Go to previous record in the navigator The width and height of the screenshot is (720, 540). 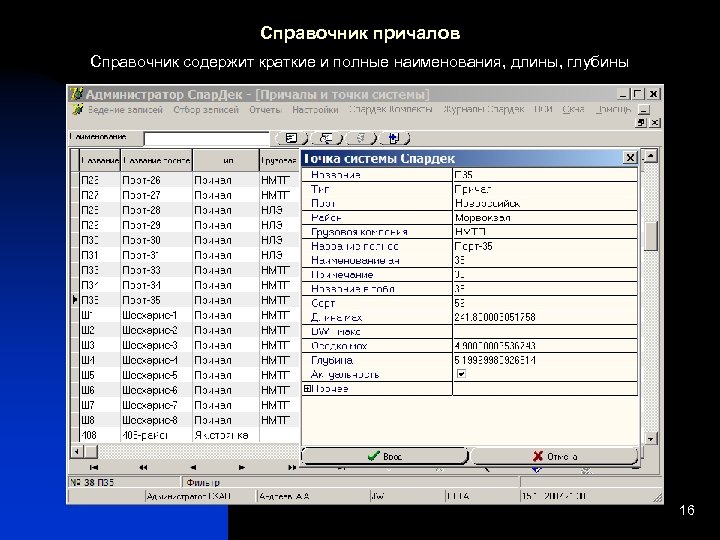click(x=193, y=467)
